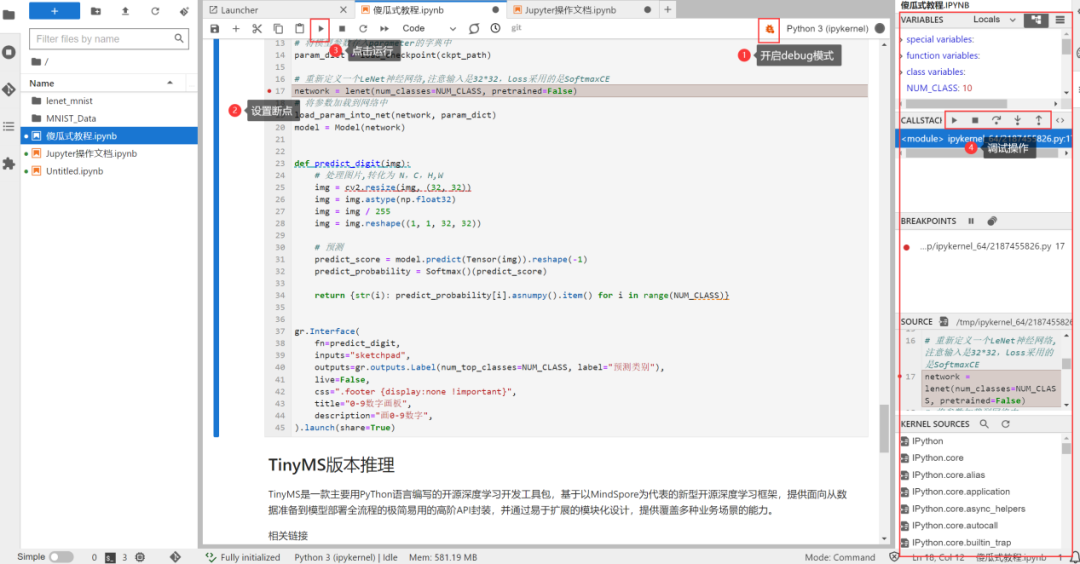Step out of the function
The width and height of the screenshot is (1080, 564).
pos(1039,121)
